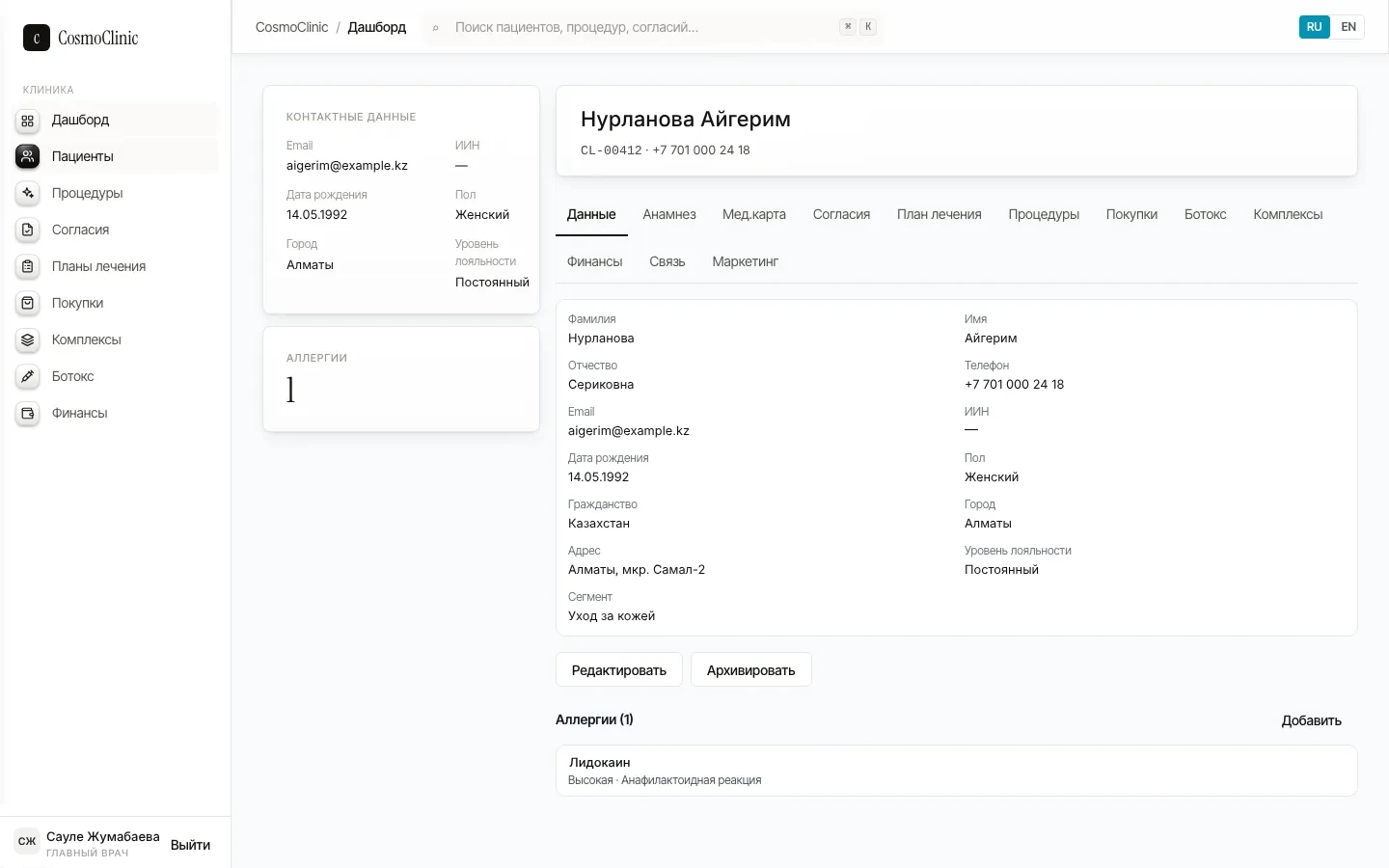Image resolution: width=1389 pixels, height=868 pixels.
Task: Click the Планы лечения sidebar label
Action: [98, 266]
